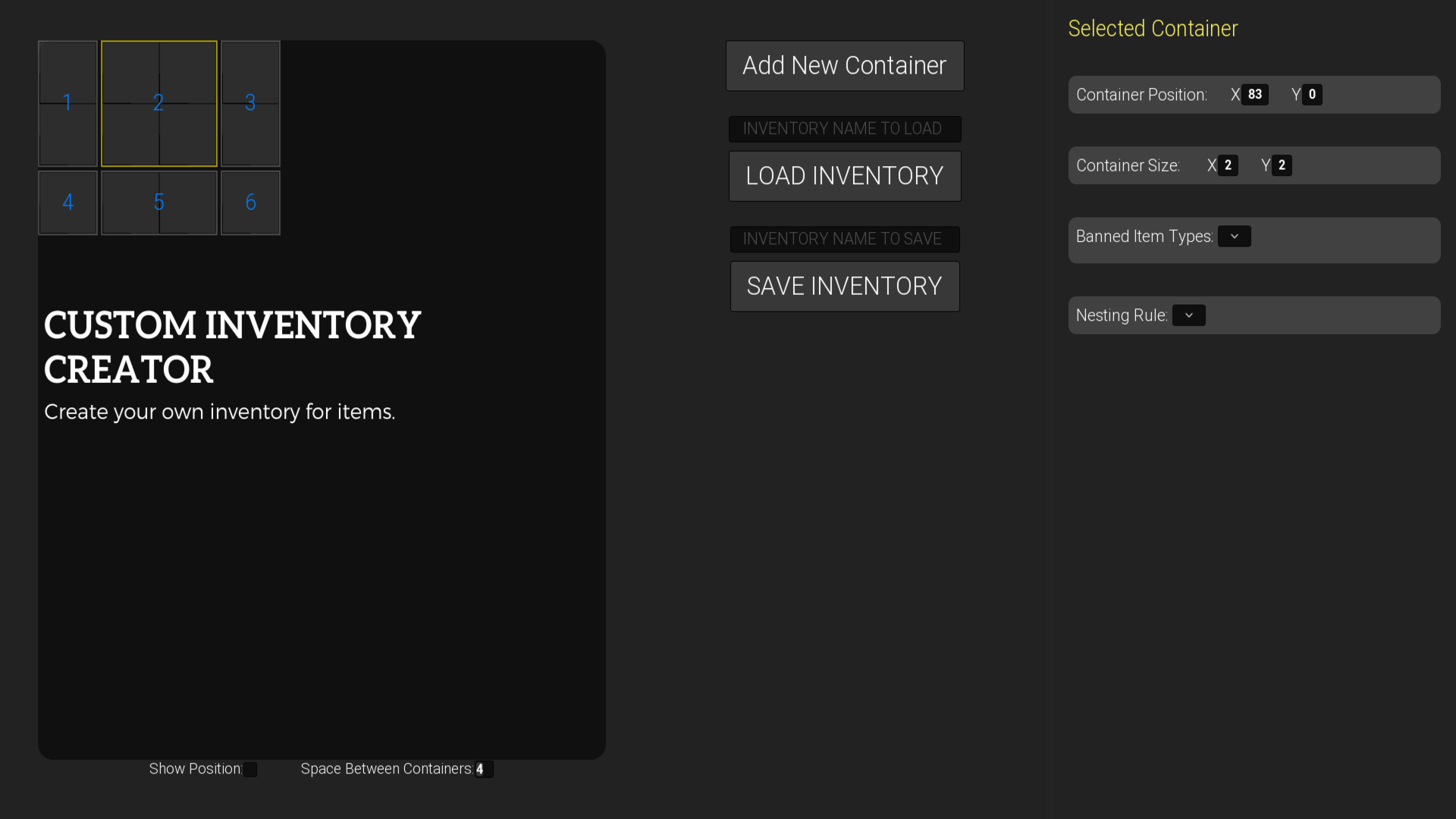Click the INVENTORY NAME TO LOAD field
This screenshot has height=819, width=1456.
[x=844, y=129]
